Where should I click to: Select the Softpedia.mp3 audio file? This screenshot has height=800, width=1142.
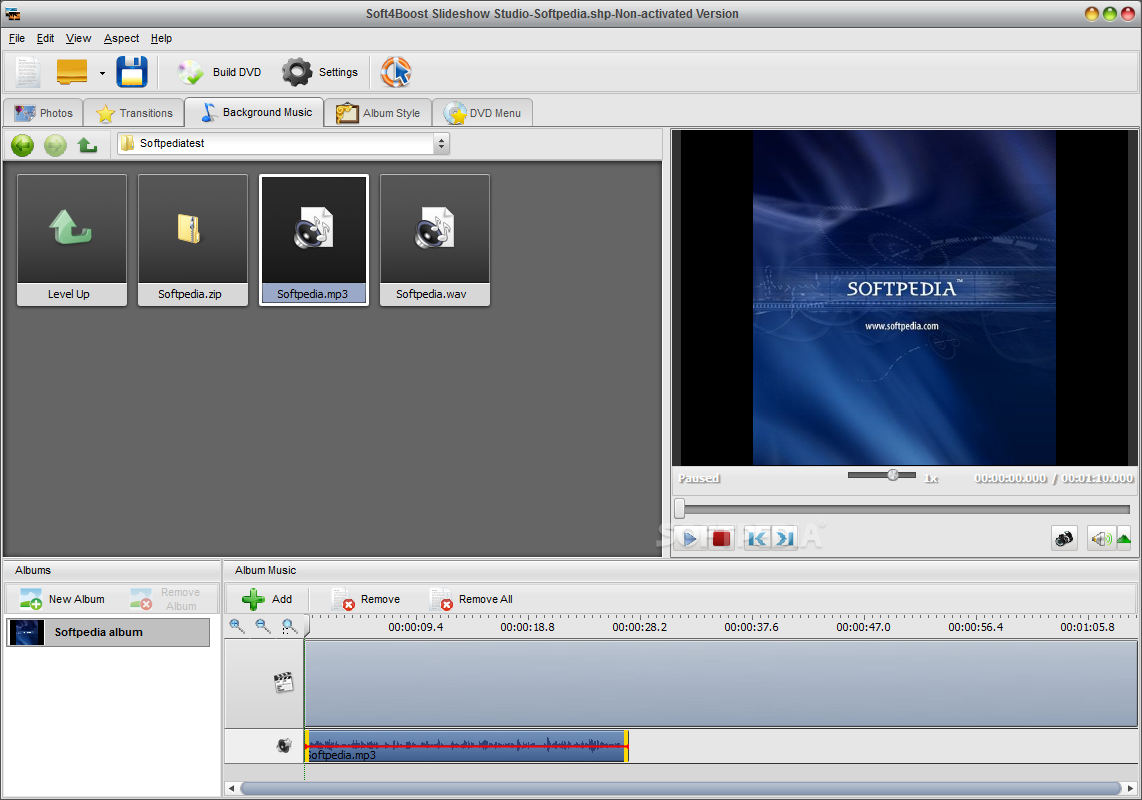[314, 240]
